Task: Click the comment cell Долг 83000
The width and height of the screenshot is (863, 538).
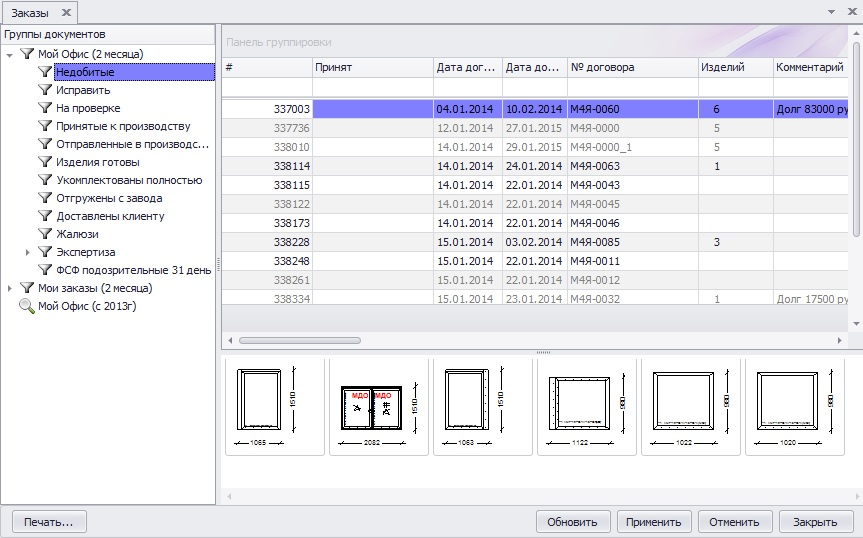Action: click(811, 109)
